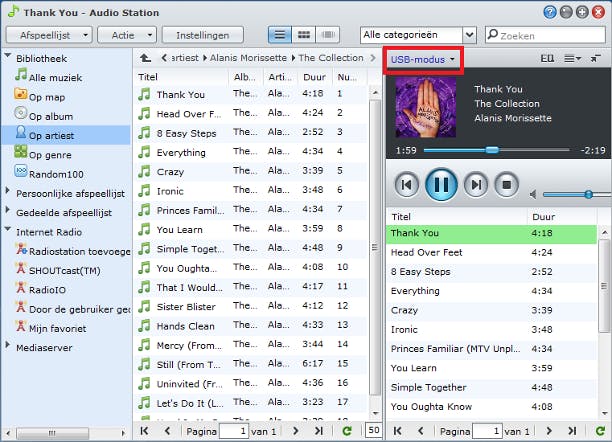Open the equalizer EQ button
The height and width of the screenshot is (442, 612).
547,59
